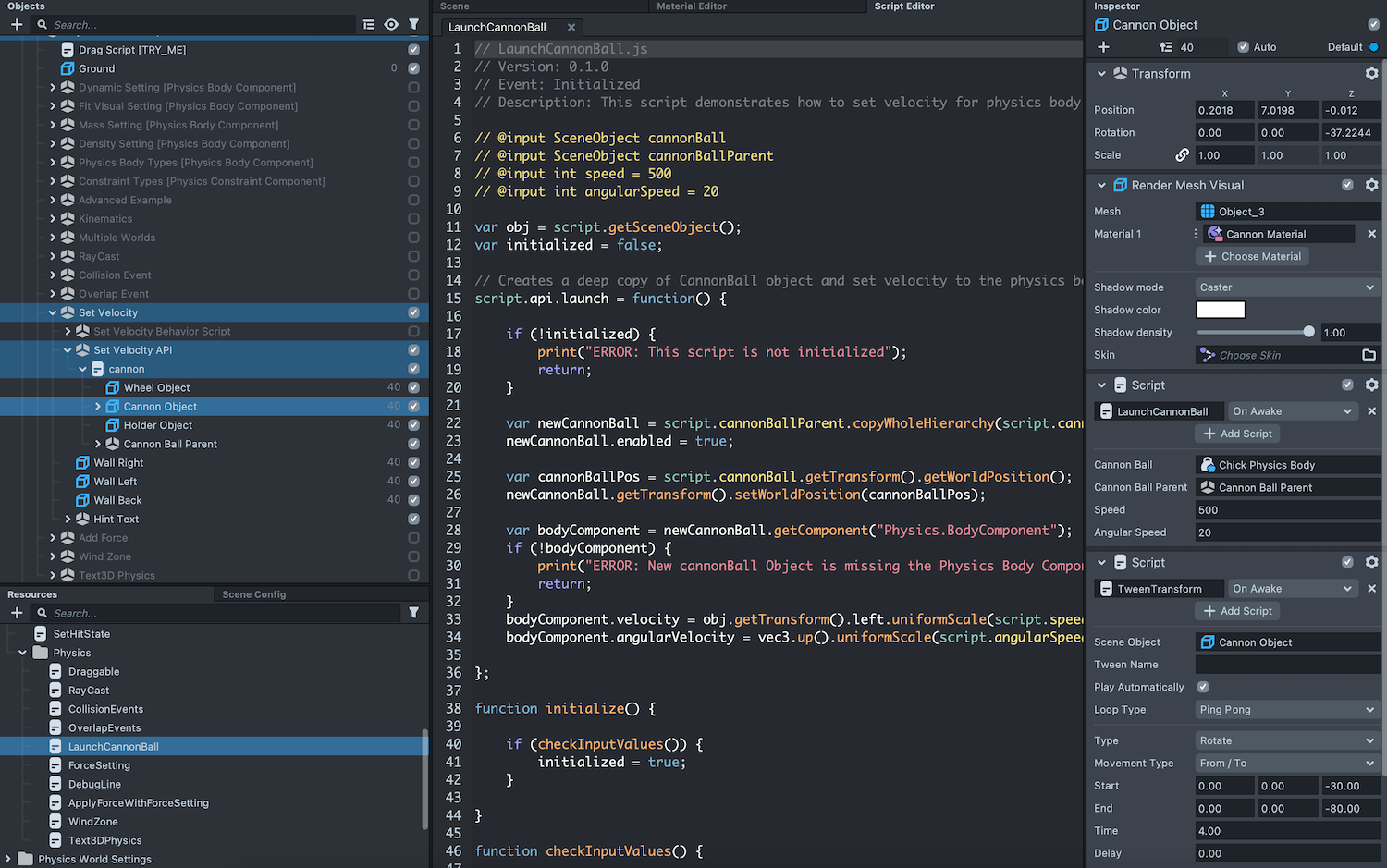Image resolution: width=1387 pixels, height=868 pixels.
Task: Expand the Hint Text tree item
Action: pos(68,520)
